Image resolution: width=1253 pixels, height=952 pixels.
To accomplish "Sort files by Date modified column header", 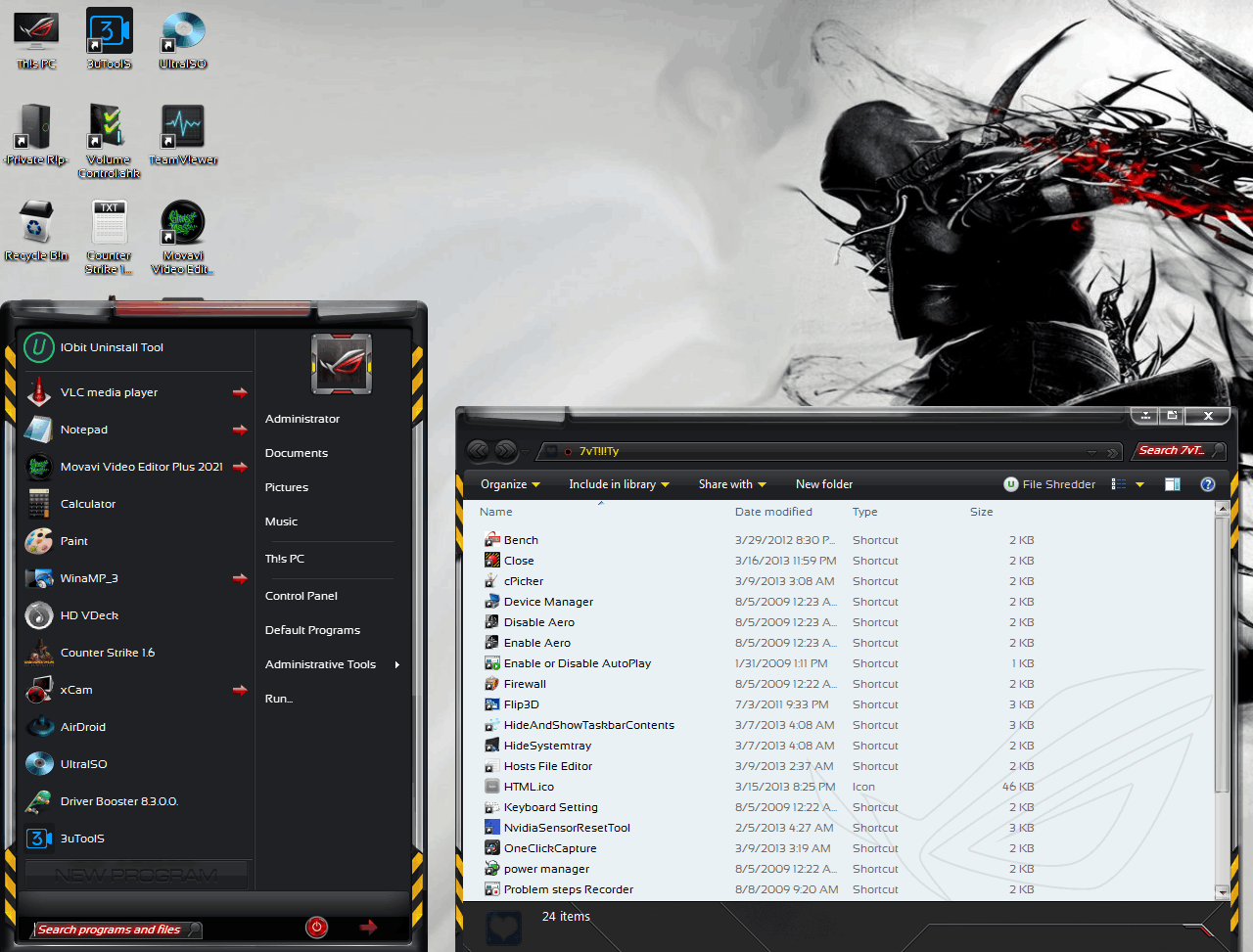I will click(773, 512).
